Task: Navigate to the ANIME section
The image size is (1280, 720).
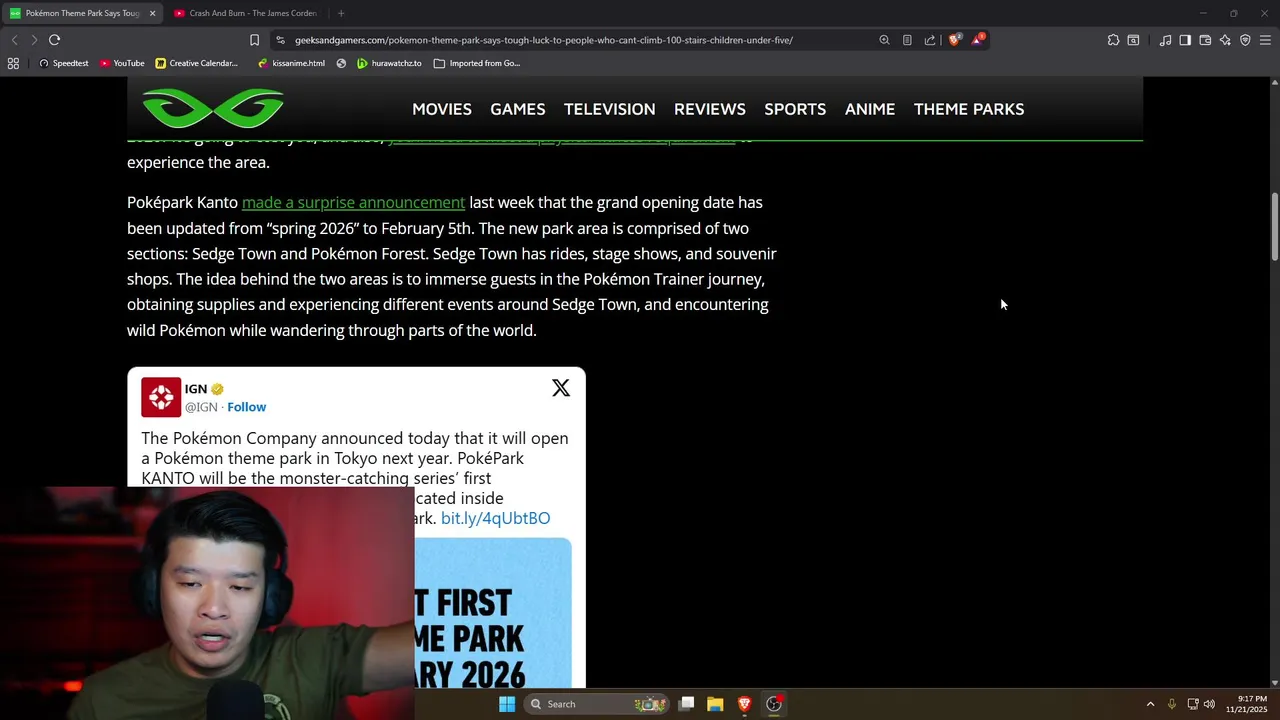Action: [x=870, y=109]
